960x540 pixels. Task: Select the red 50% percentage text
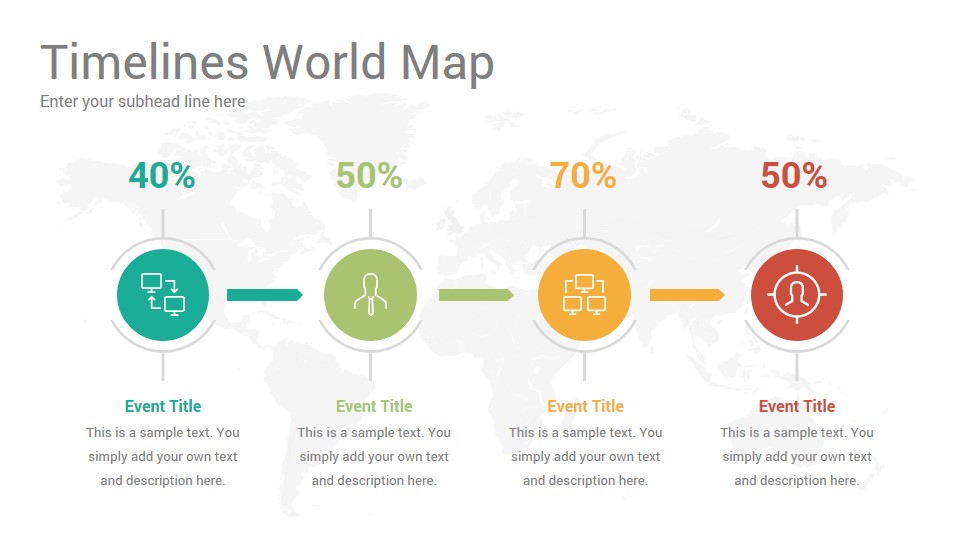pos(794,176)
